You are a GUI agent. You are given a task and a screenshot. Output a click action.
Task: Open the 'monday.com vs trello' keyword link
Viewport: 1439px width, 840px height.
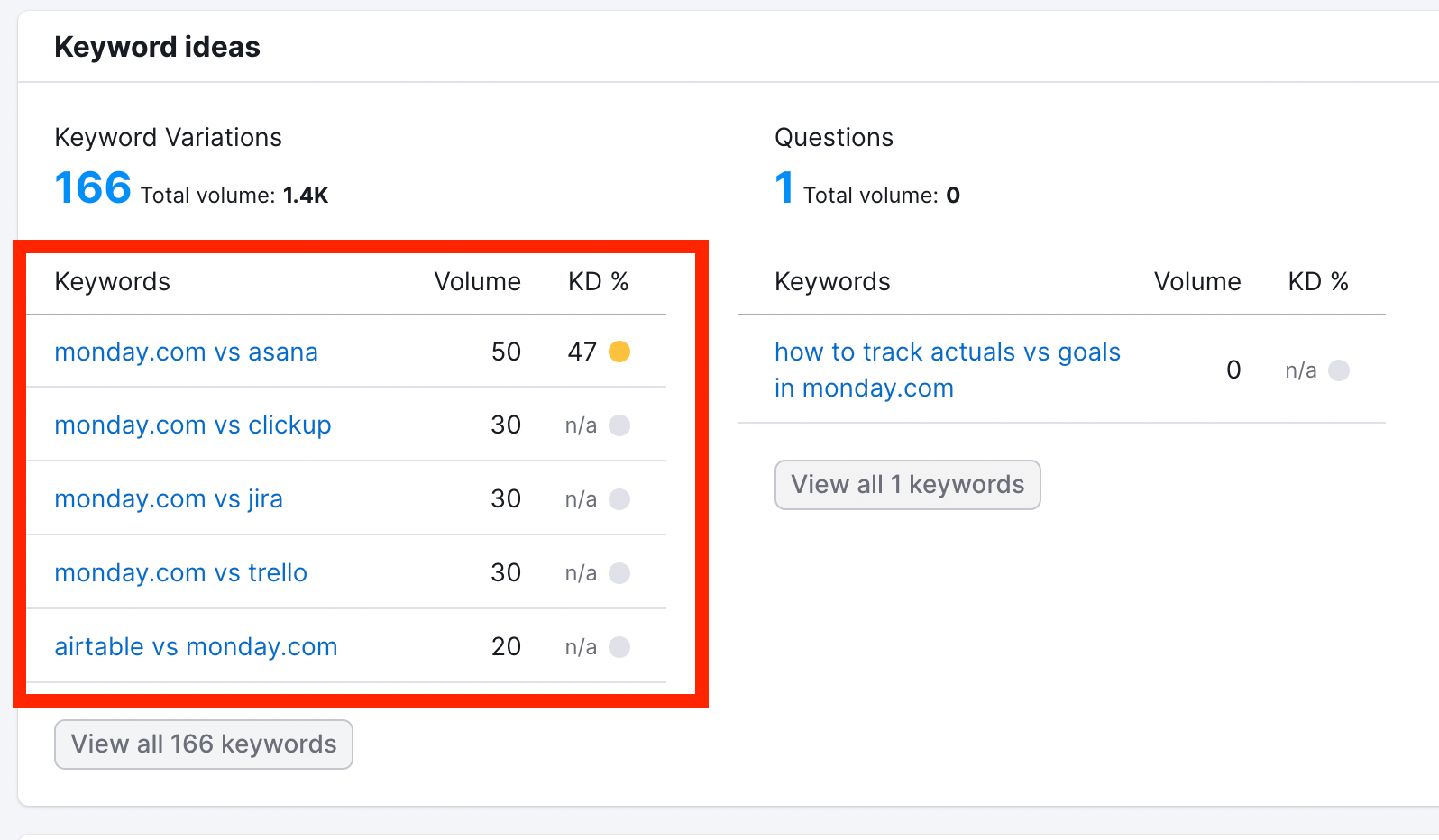[180, 572]
